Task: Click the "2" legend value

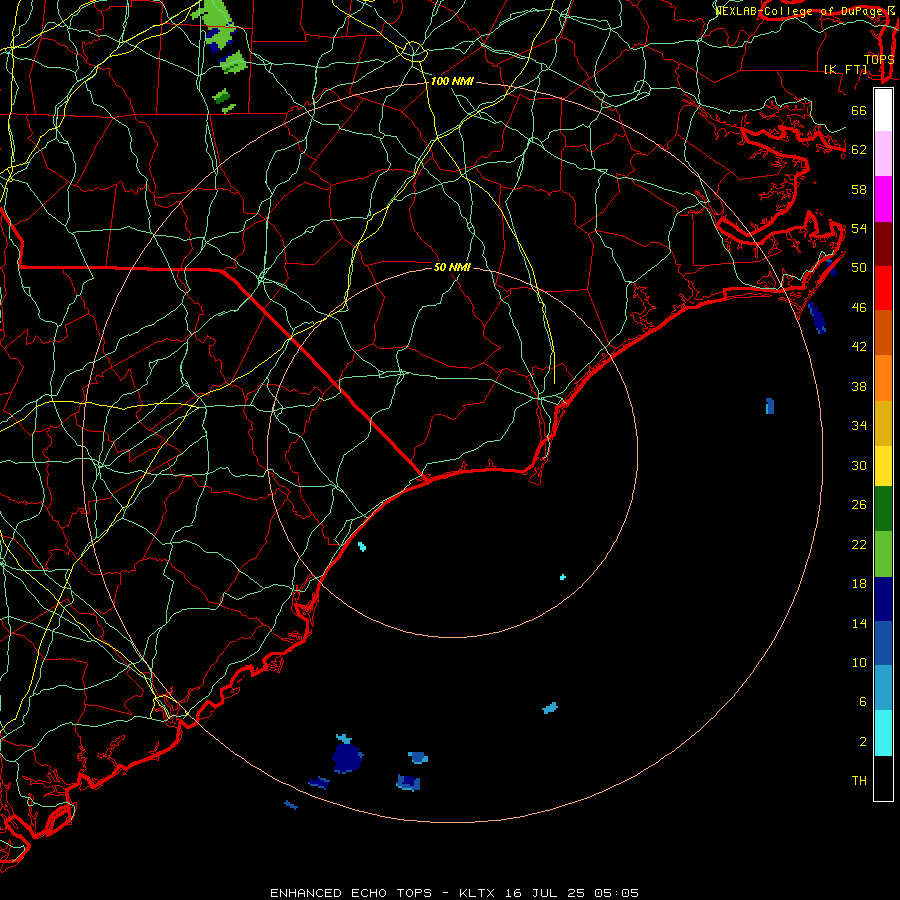Action: [862, 742]
